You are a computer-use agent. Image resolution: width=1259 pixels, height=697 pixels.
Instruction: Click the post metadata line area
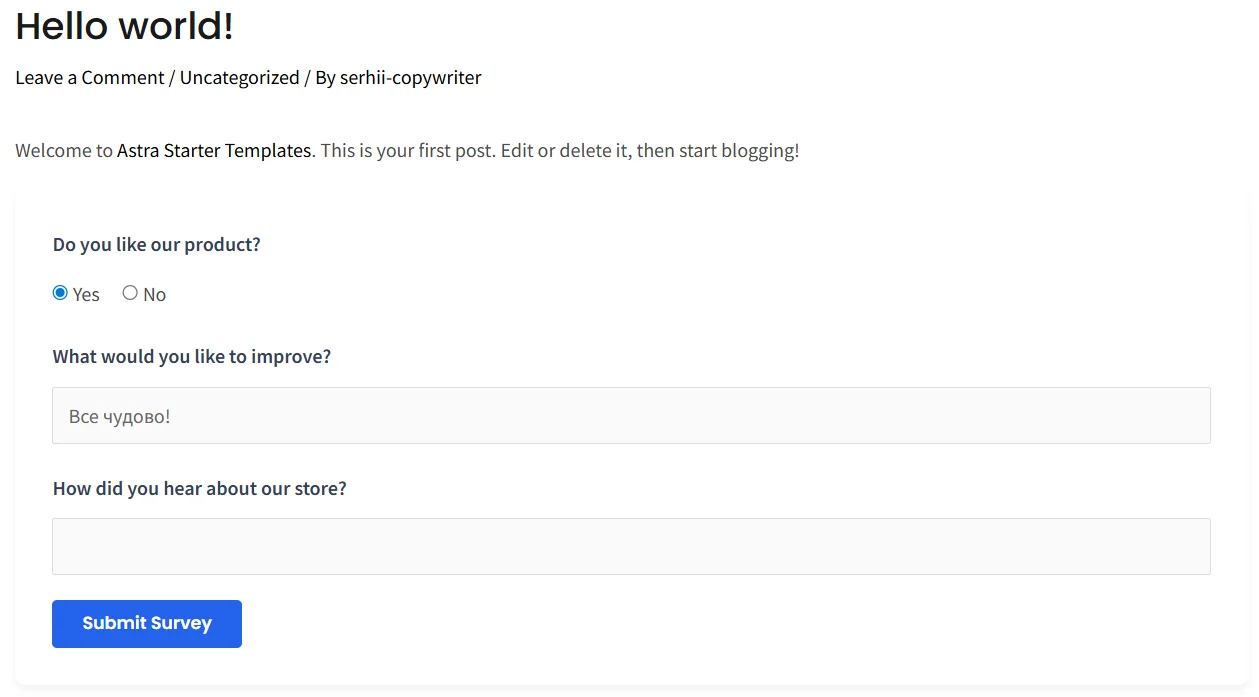click(x=248, y=77)
